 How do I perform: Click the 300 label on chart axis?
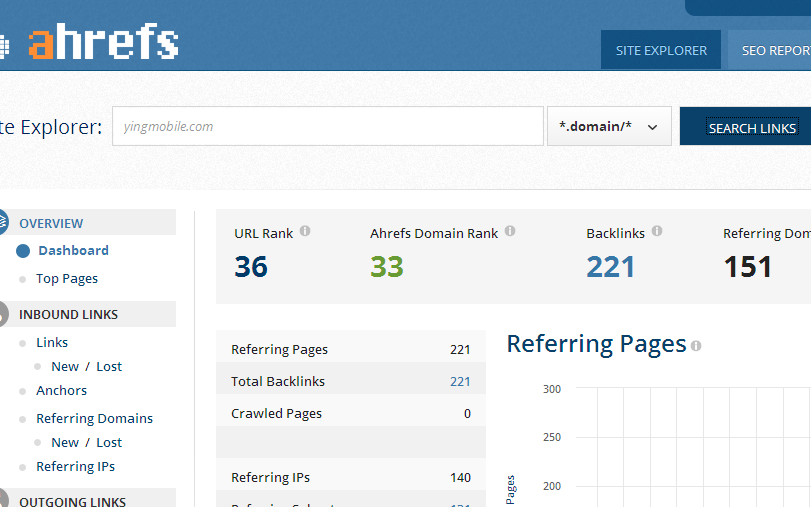click(552, 389)
